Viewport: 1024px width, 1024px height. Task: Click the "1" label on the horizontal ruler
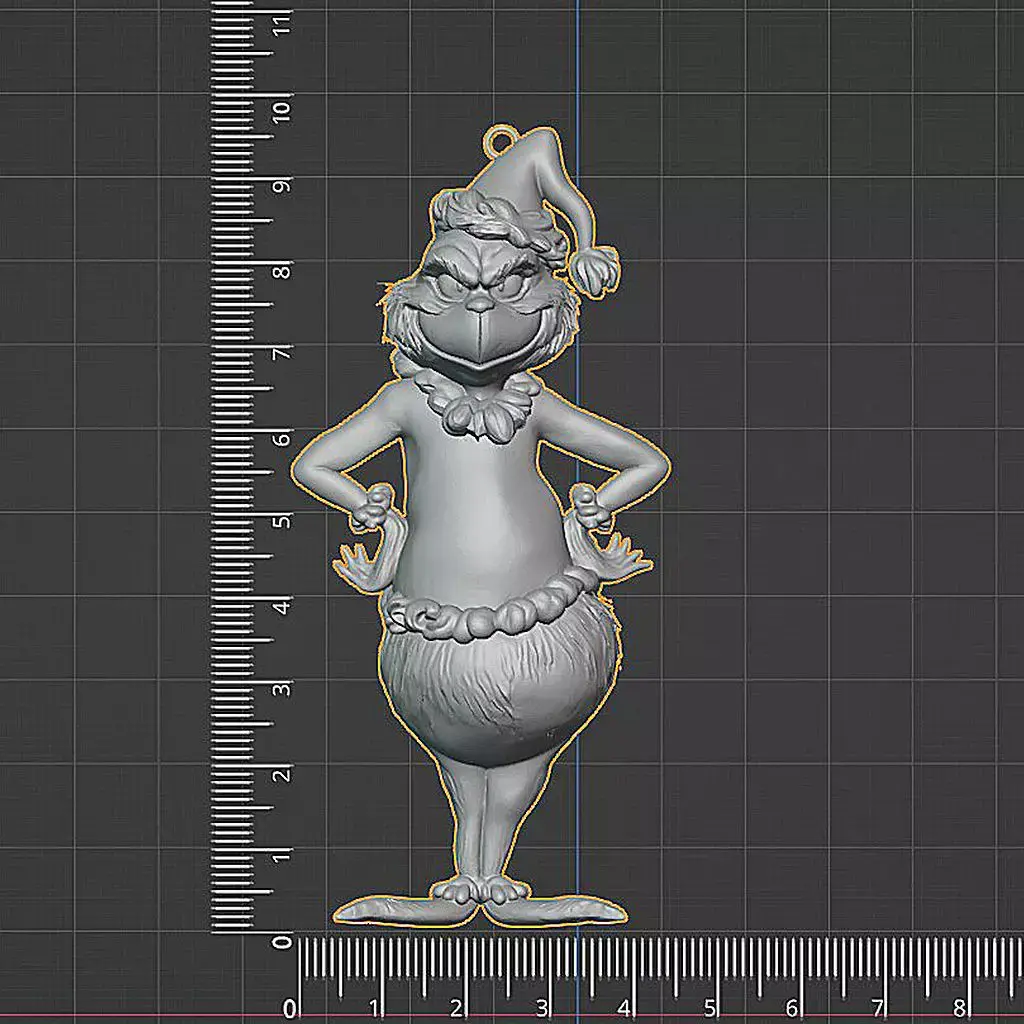[374, 1008]
